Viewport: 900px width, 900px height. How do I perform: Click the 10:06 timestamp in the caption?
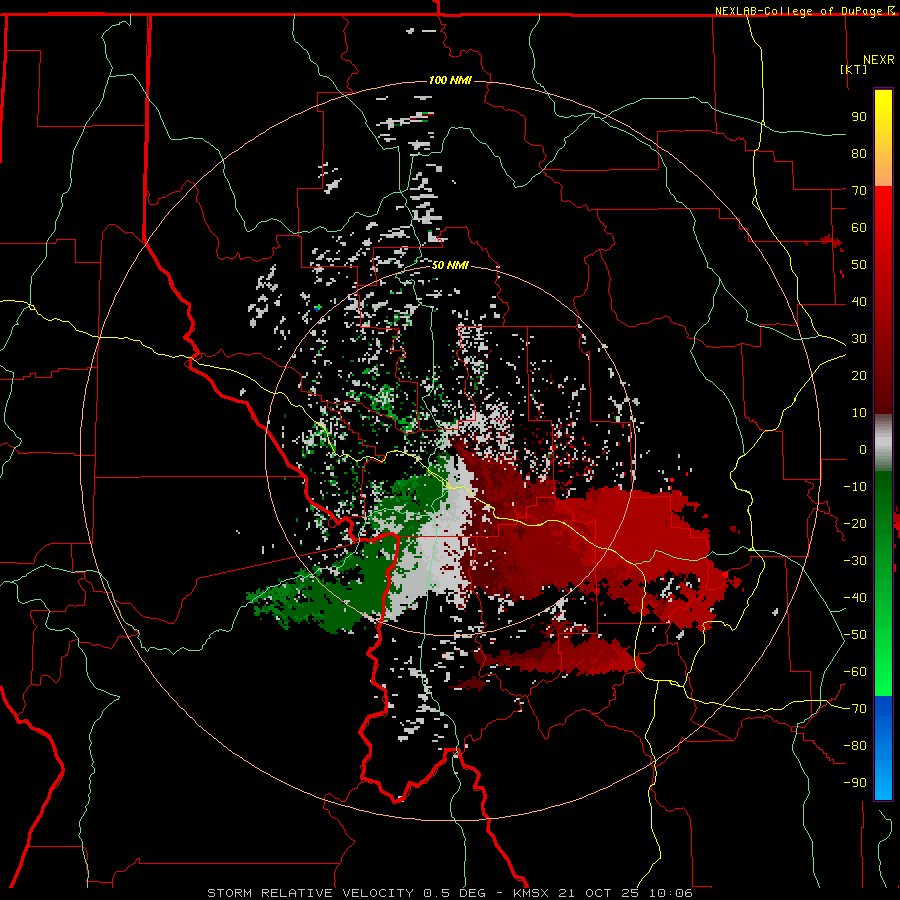pyautogui.click(x=670, y=893)
